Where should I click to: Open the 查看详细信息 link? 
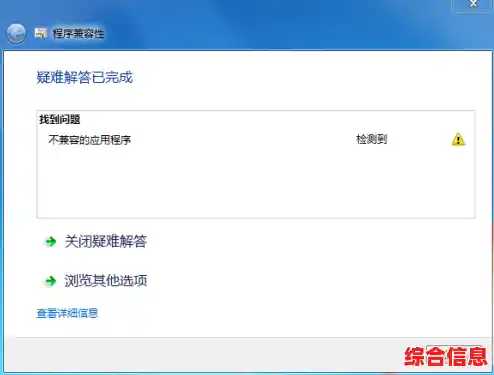(x=67, y=313)
